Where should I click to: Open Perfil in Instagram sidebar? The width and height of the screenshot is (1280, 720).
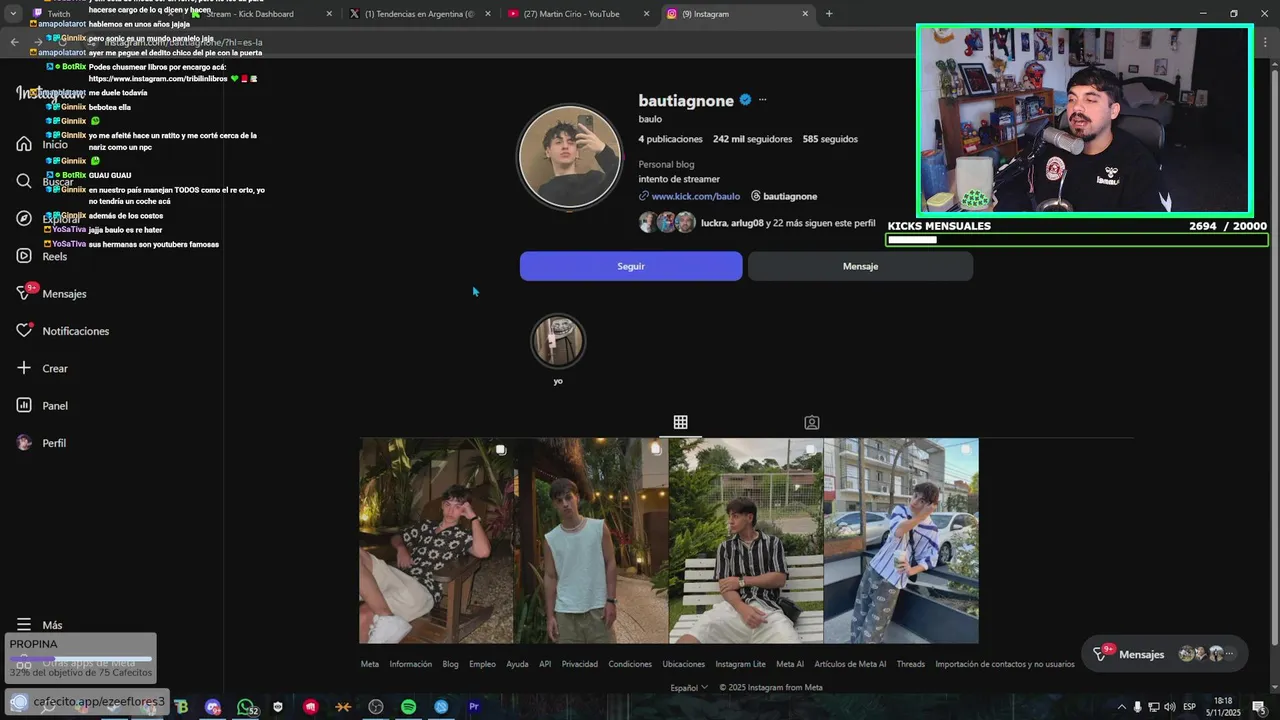(42, 443)
